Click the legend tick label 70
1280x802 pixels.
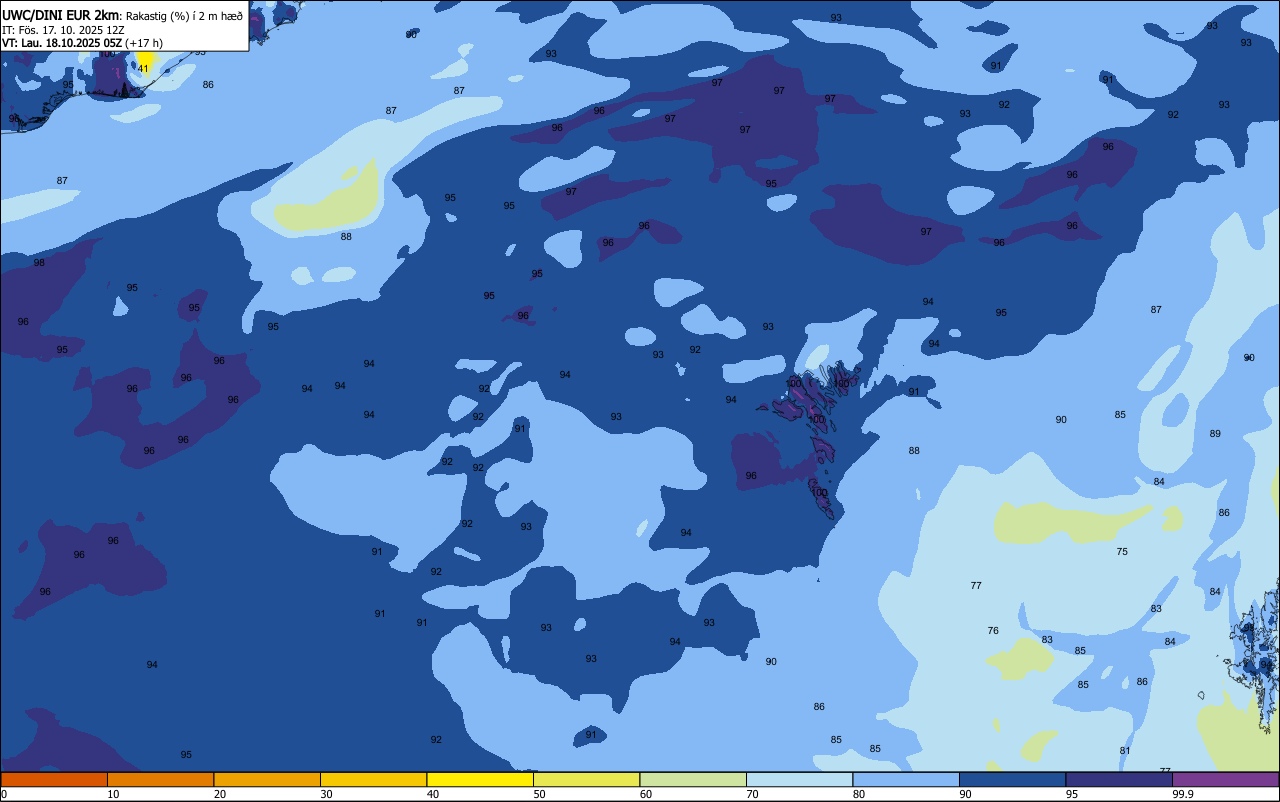coord(753,794)
